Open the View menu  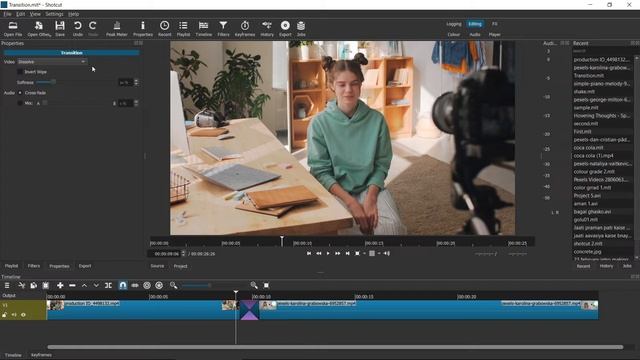coord(35,14)
